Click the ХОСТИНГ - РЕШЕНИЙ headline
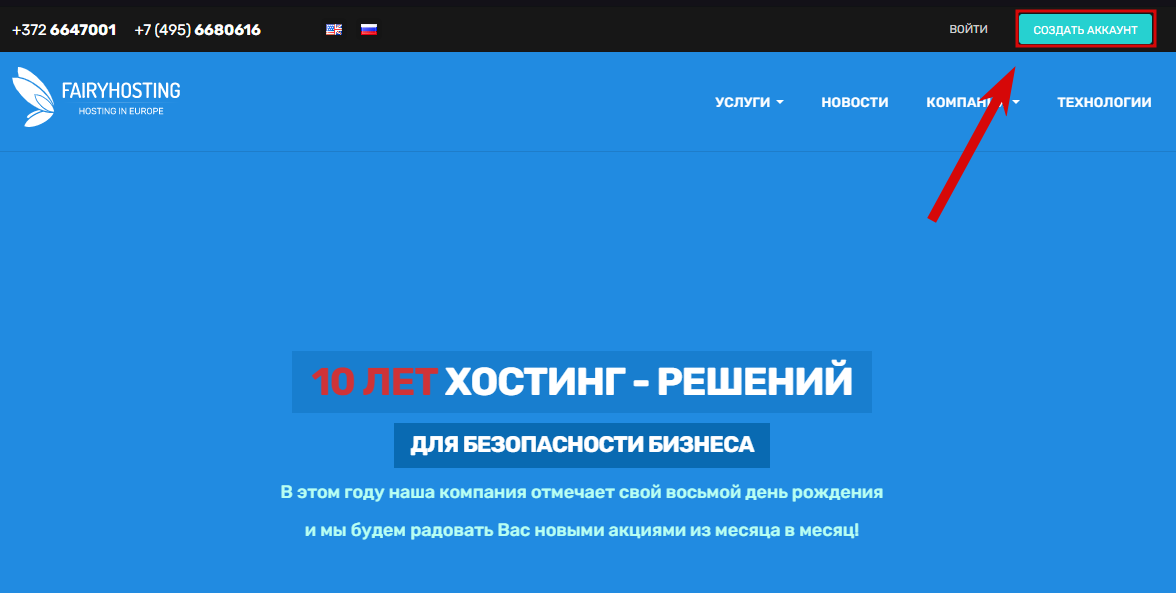The height and width of the screenshot is (593, 1176). click(648, 381)
